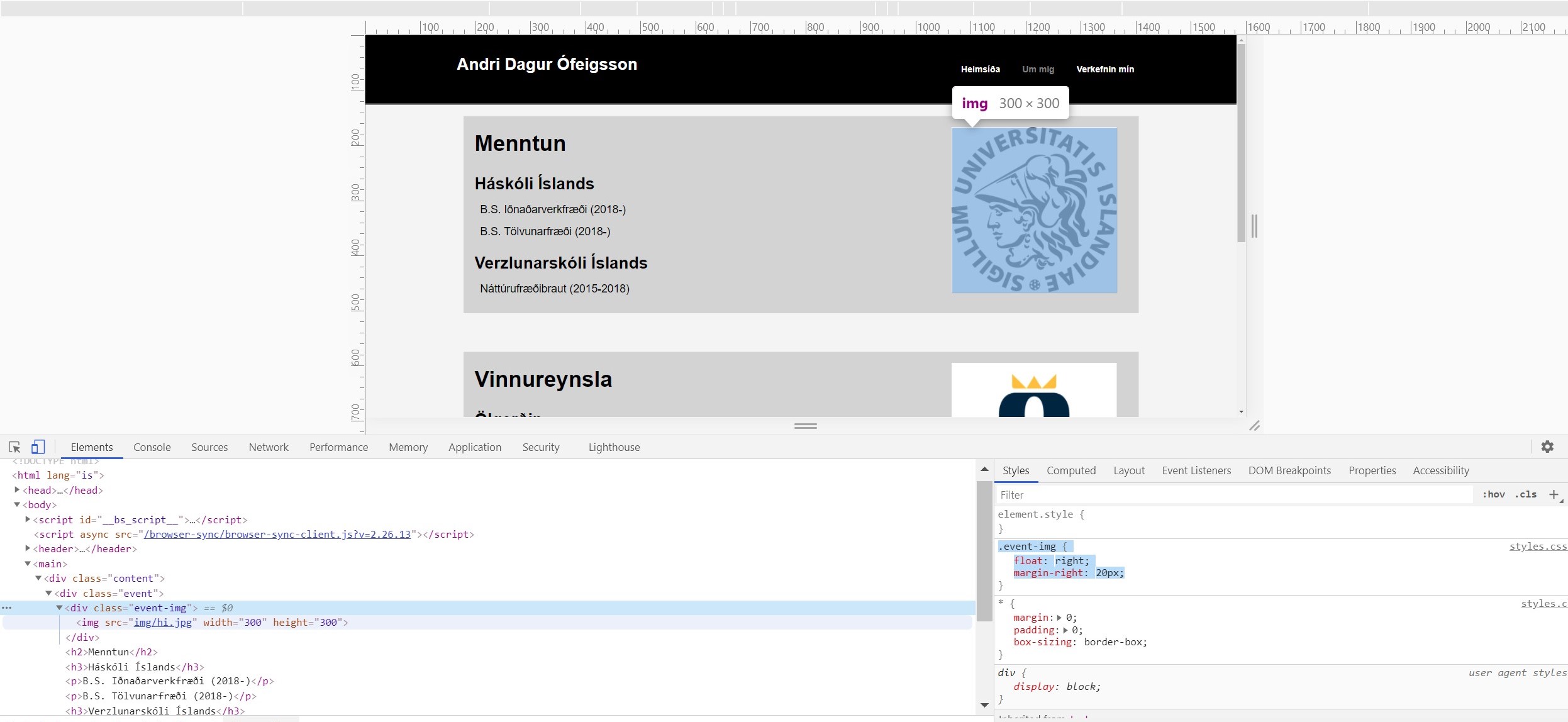
Task: Open the DOM Breakpoints tab
Action: pyautogui.click(x=1289, y=470)
